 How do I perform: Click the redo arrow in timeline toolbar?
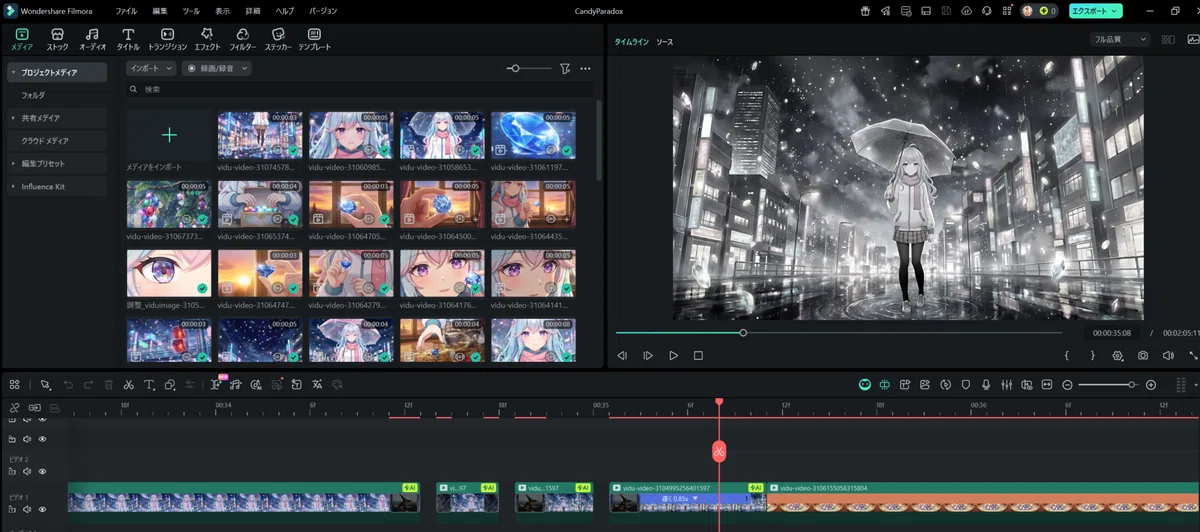[x=88, y=384]
